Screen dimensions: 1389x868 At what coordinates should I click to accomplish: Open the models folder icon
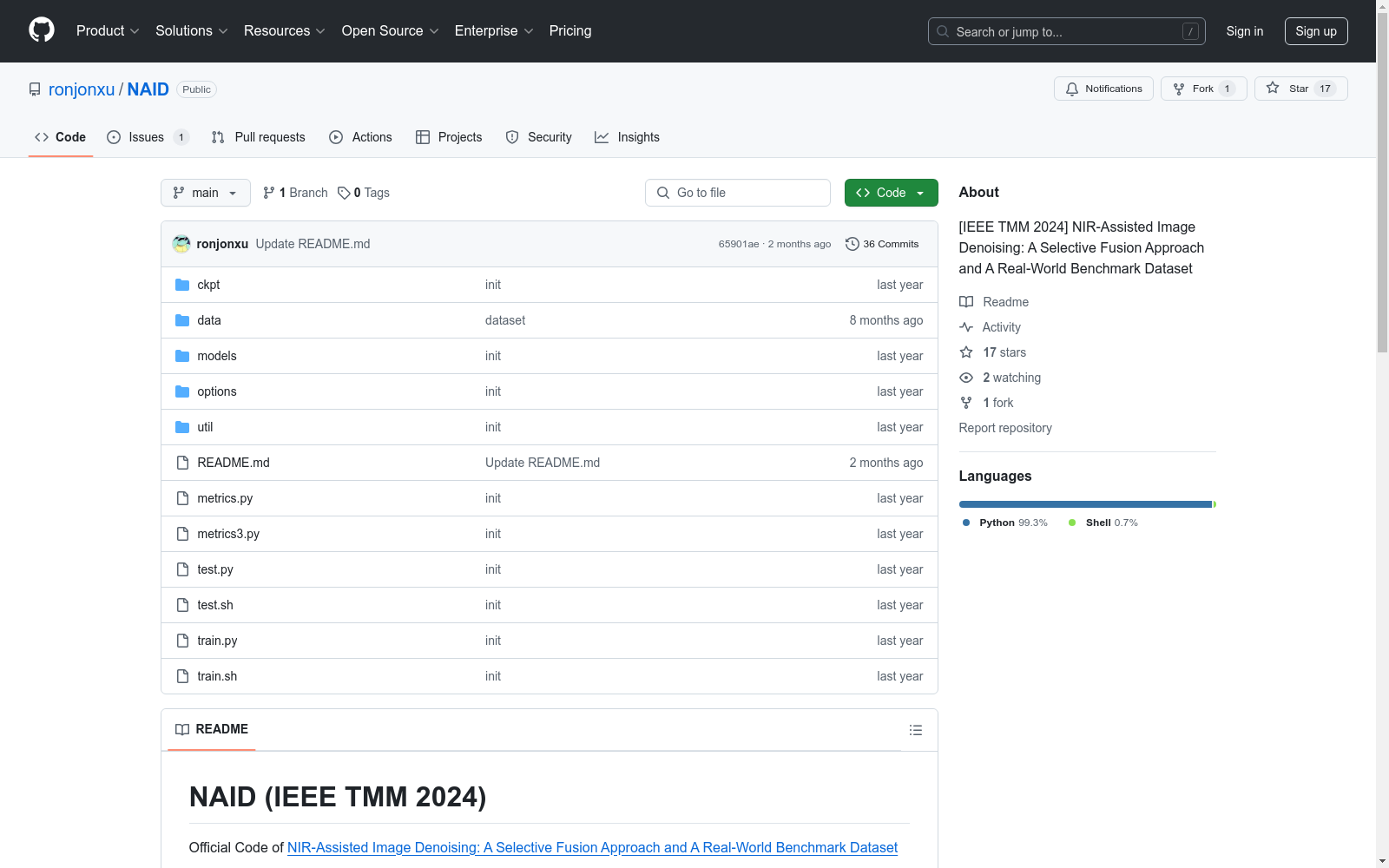(x=182, y=356)
